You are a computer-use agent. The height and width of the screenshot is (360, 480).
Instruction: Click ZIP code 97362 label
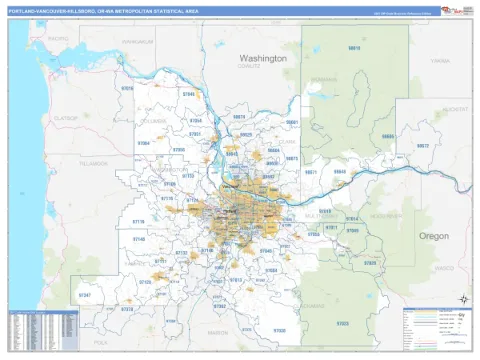[220, 306]
